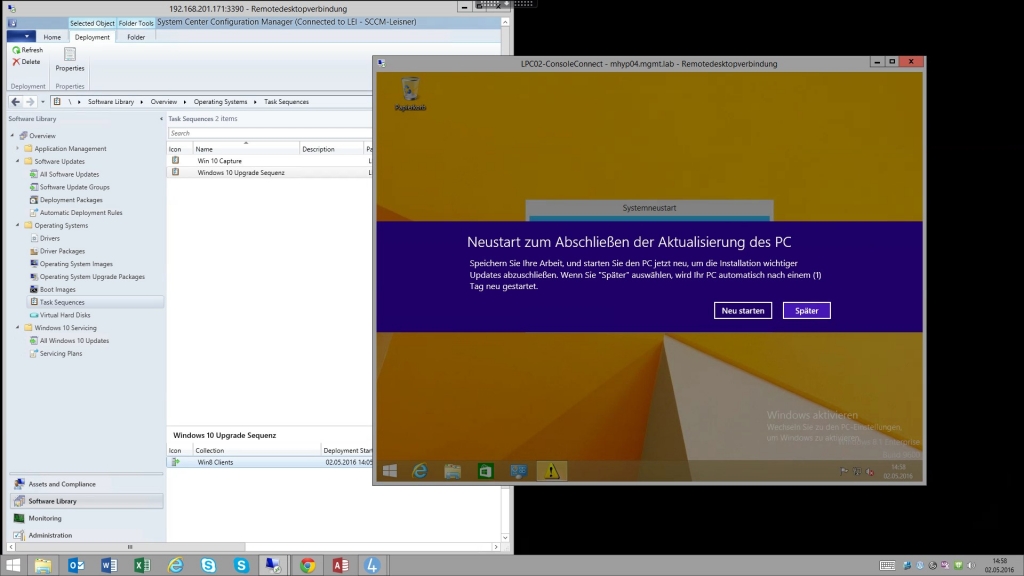Image resolution: width=1024 pixels, height=576 pixels.
Task: Navigate forward with the forward arrow
Action: (x=29, y=101)
